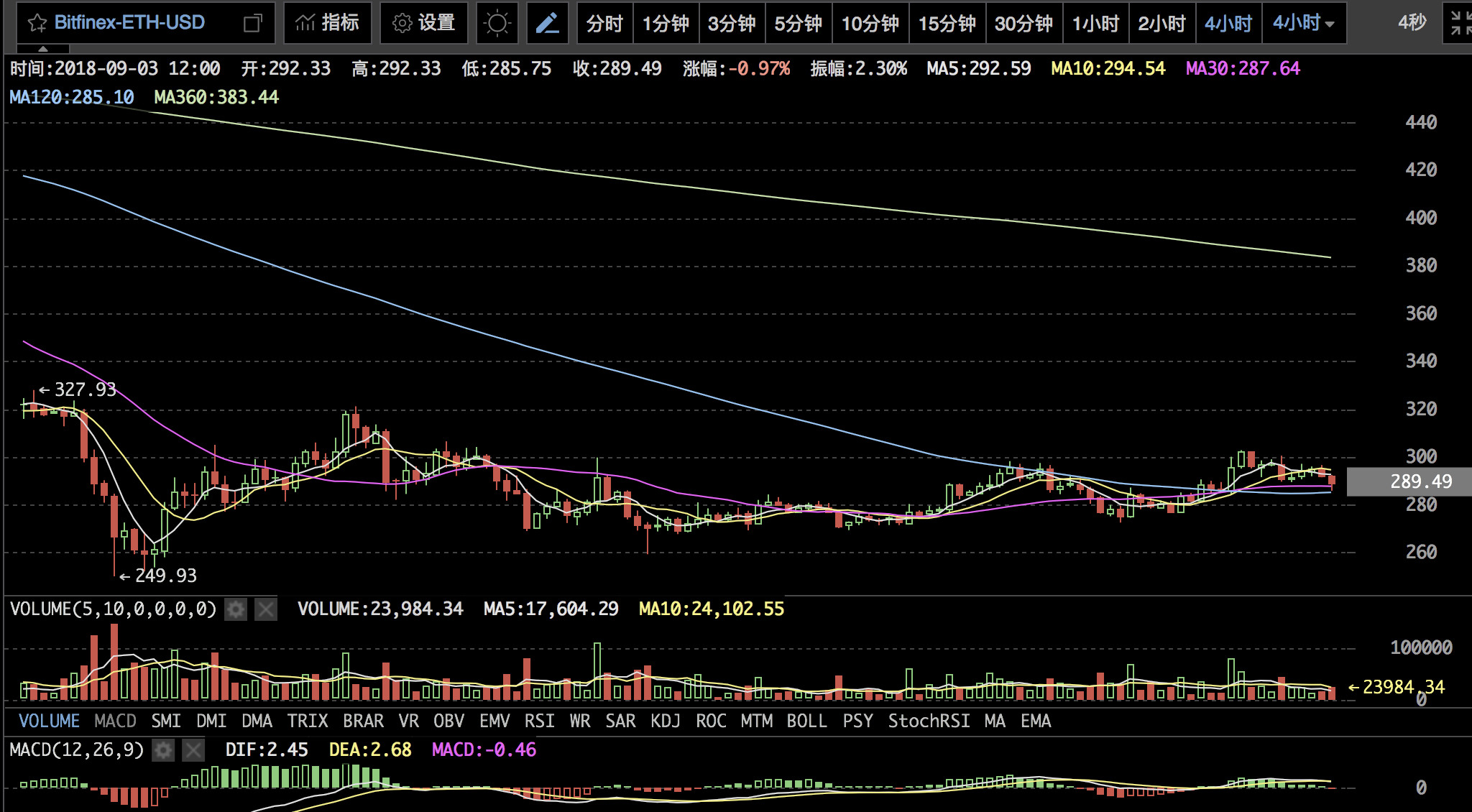Click the 327.93 high price marker

point(78,389)
